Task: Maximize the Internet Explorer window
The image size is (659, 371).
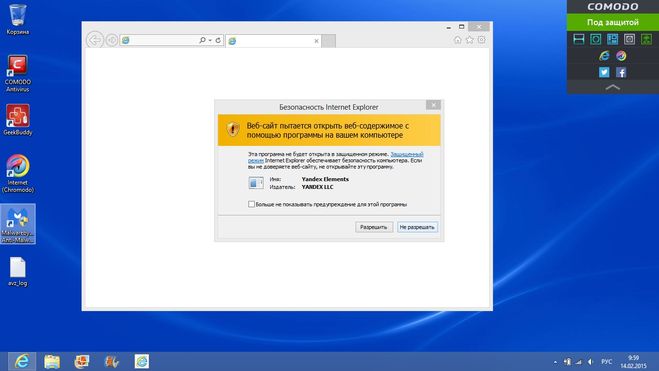Action: click(x=461, y=27)
